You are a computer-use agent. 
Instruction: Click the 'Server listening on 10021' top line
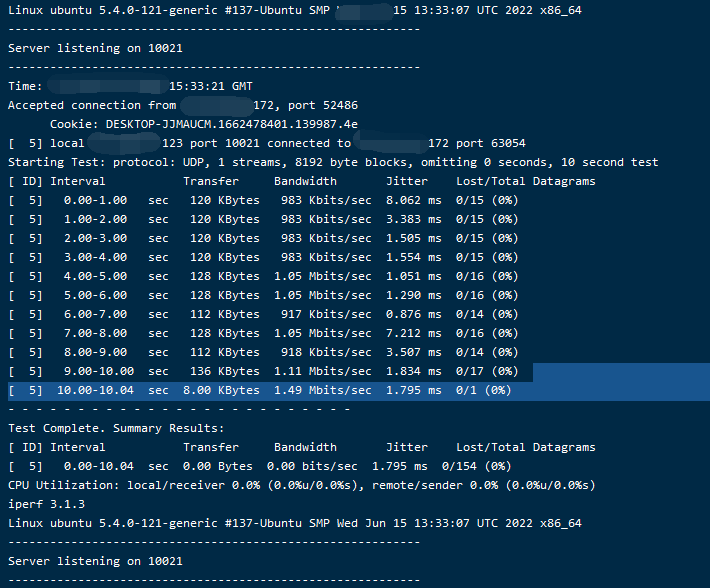(95, 48)
